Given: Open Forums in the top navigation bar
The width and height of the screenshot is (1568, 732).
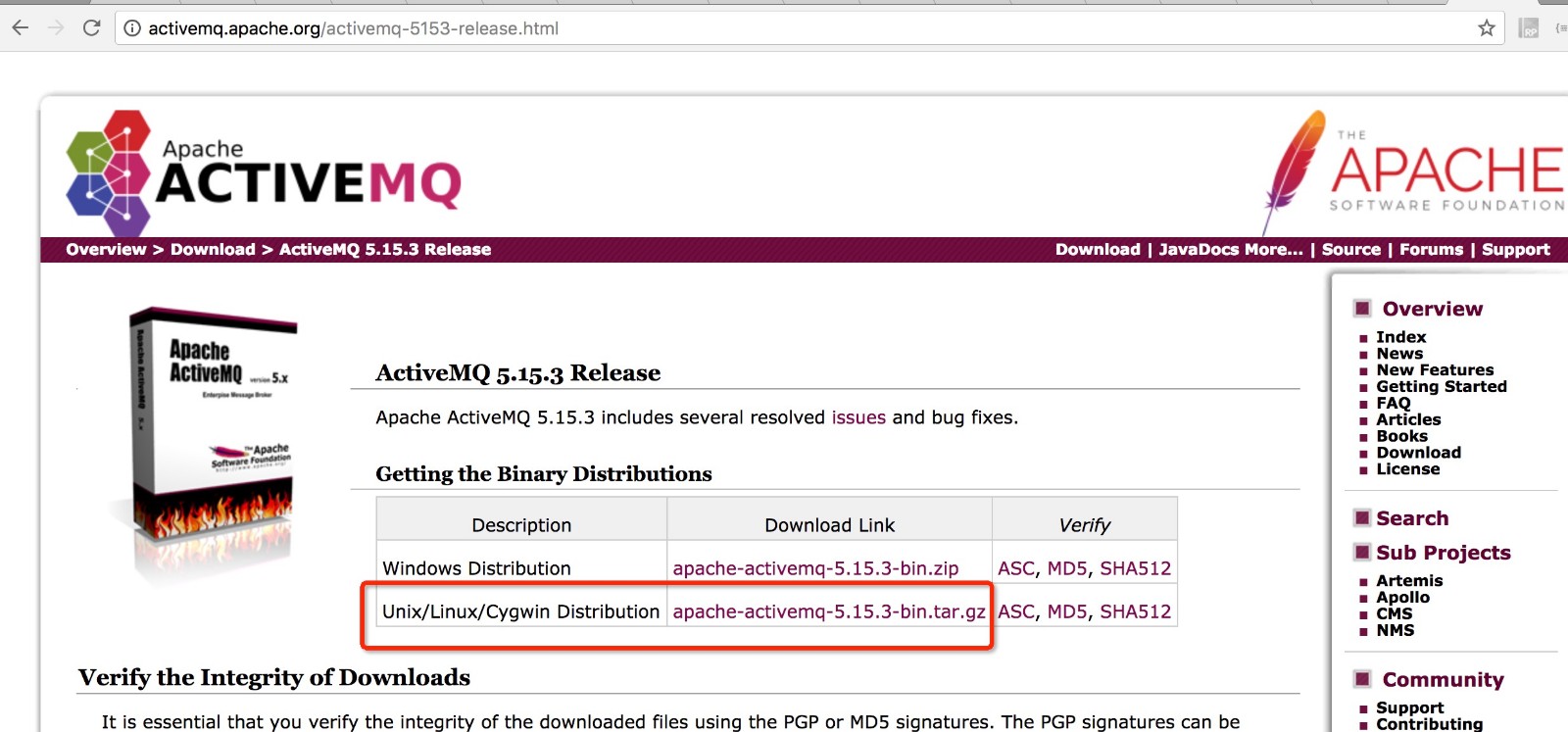Looking at the screenshot, I should (x=1431, y=249).
